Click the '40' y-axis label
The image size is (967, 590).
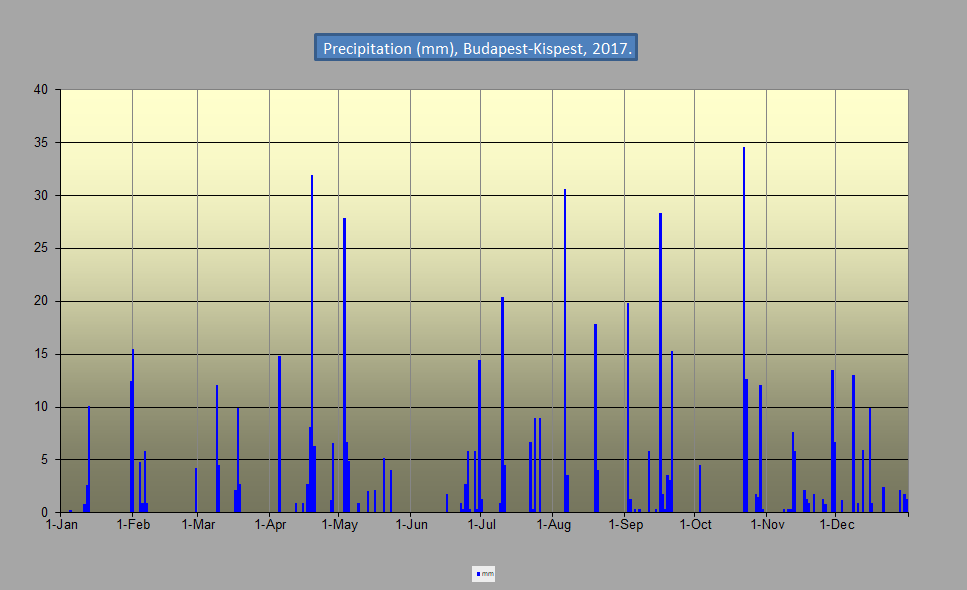(x=41, y=90)
